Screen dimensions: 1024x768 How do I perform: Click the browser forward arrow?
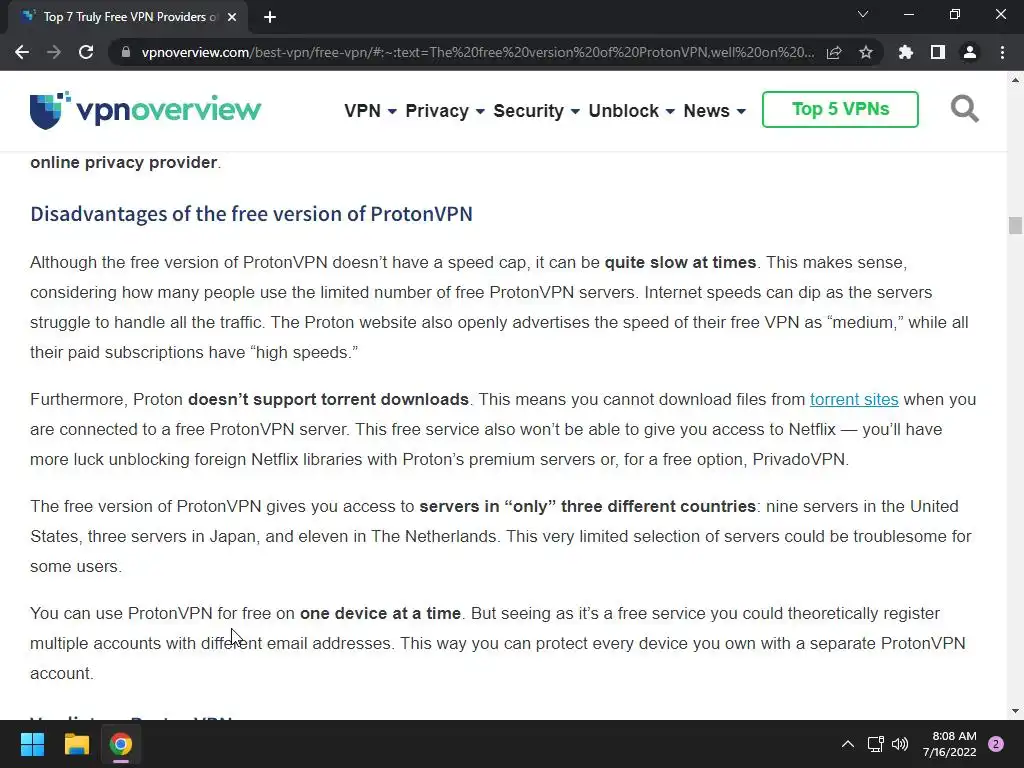pyautogui.click(x=54, y=52)
